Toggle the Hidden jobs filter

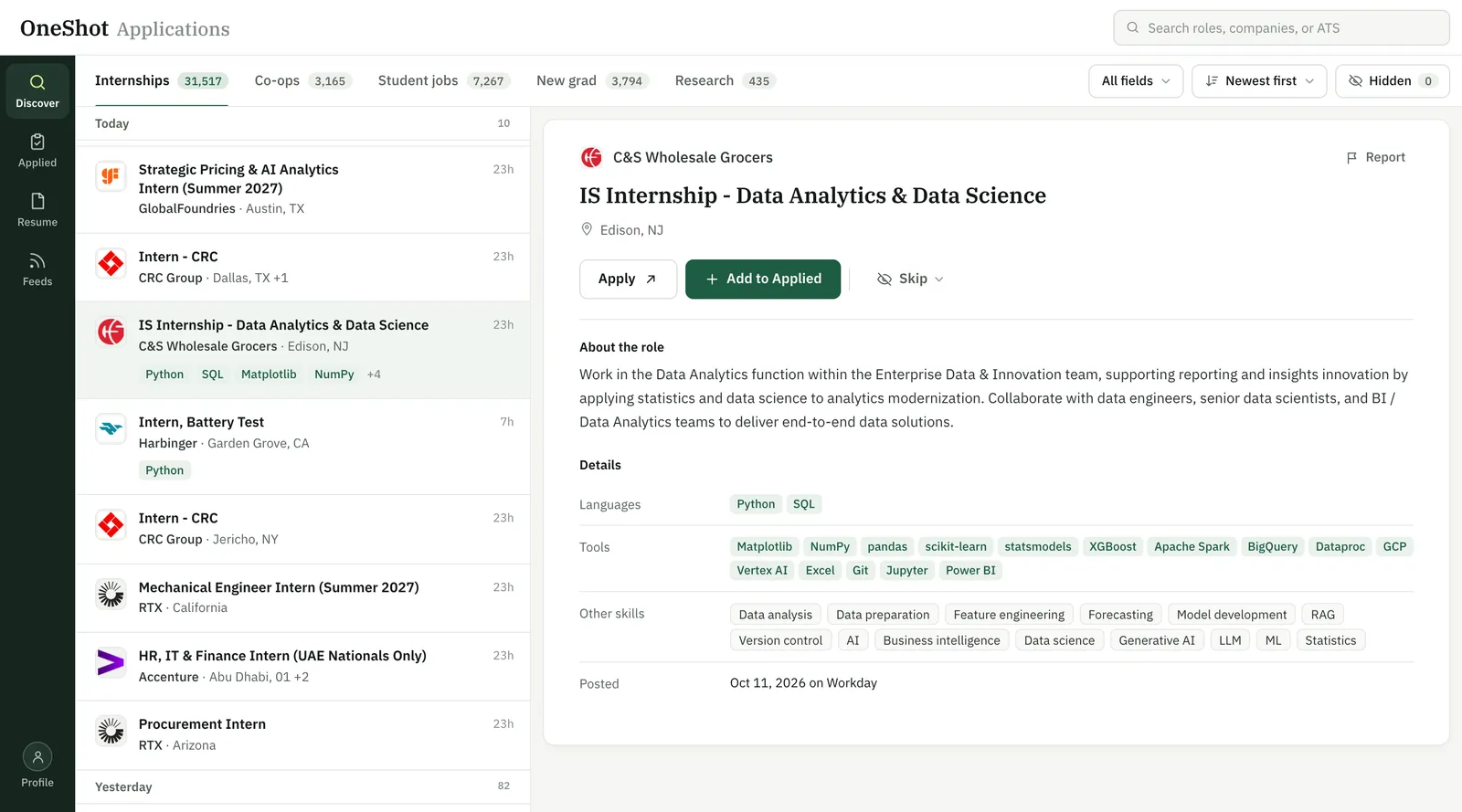[1392, 81]
